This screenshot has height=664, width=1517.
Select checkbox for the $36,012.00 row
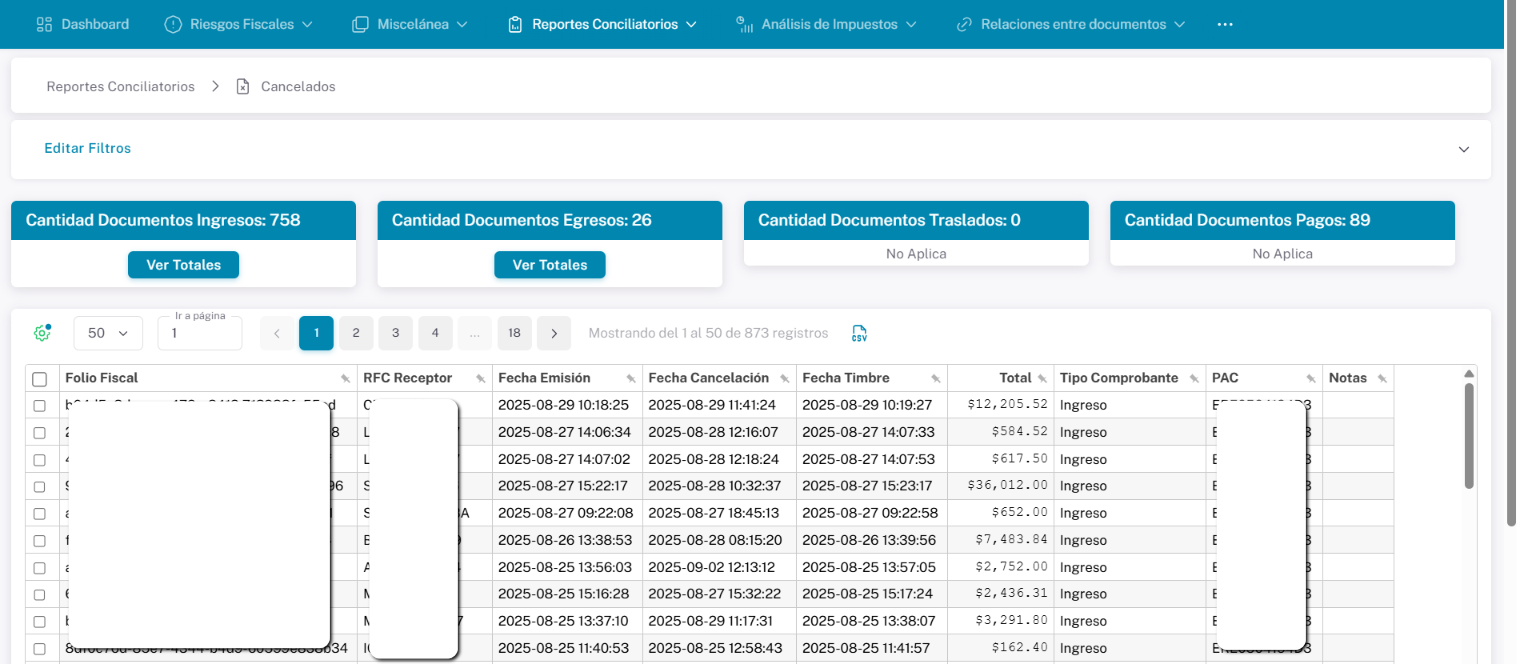[x=40, y=487]
